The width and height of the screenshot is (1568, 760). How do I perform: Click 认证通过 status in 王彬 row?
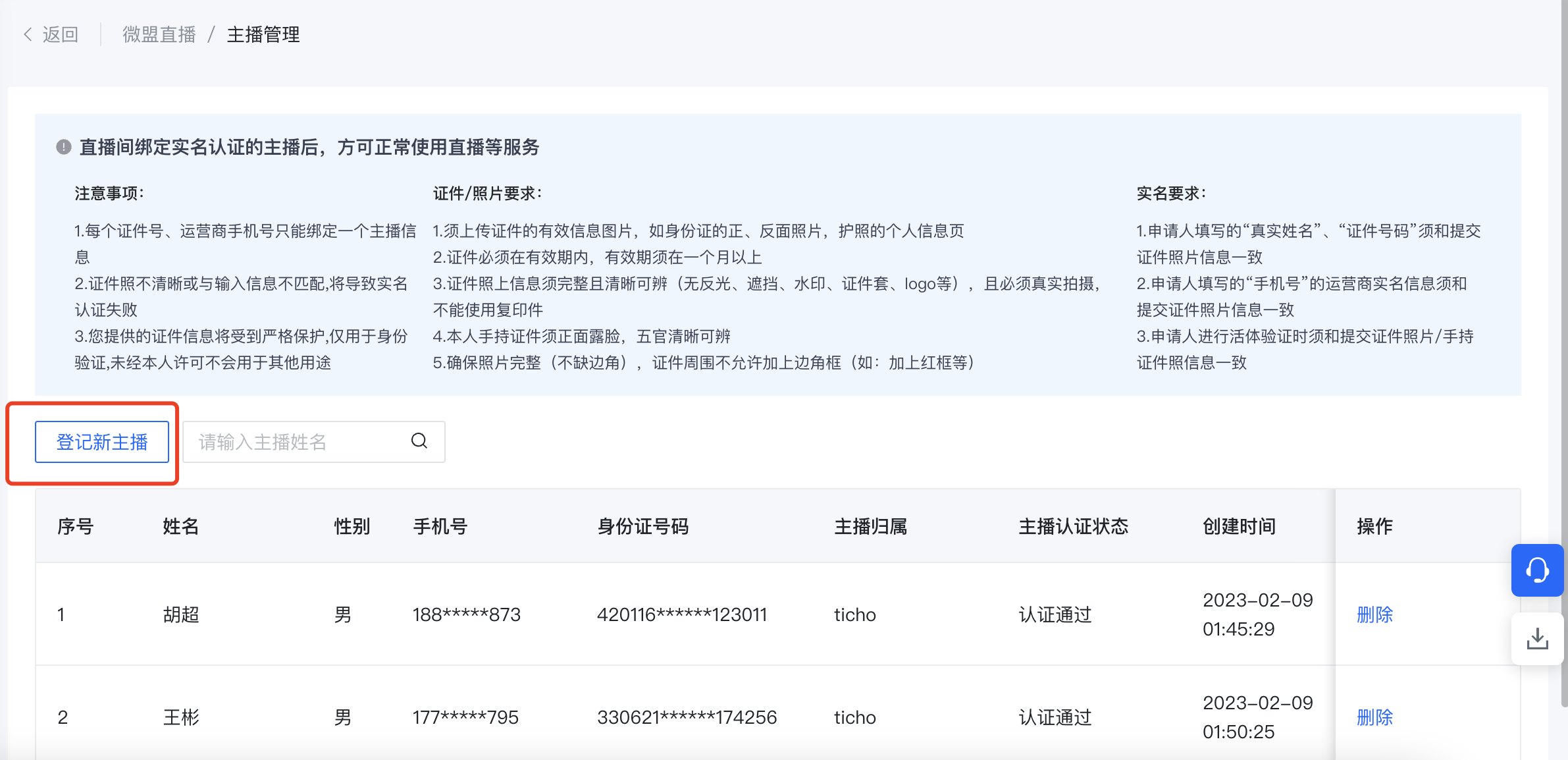(x=1055, y=717)
